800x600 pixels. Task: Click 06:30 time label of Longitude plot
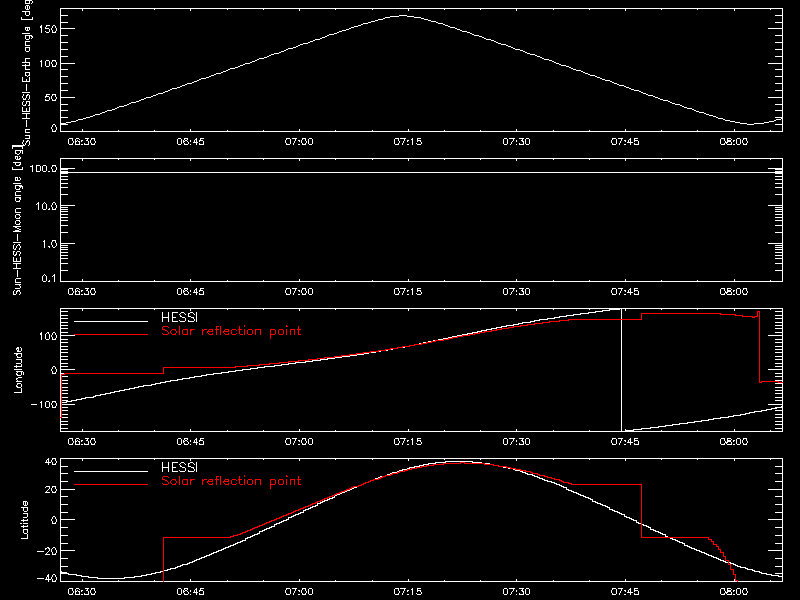[x=82, y=441]
